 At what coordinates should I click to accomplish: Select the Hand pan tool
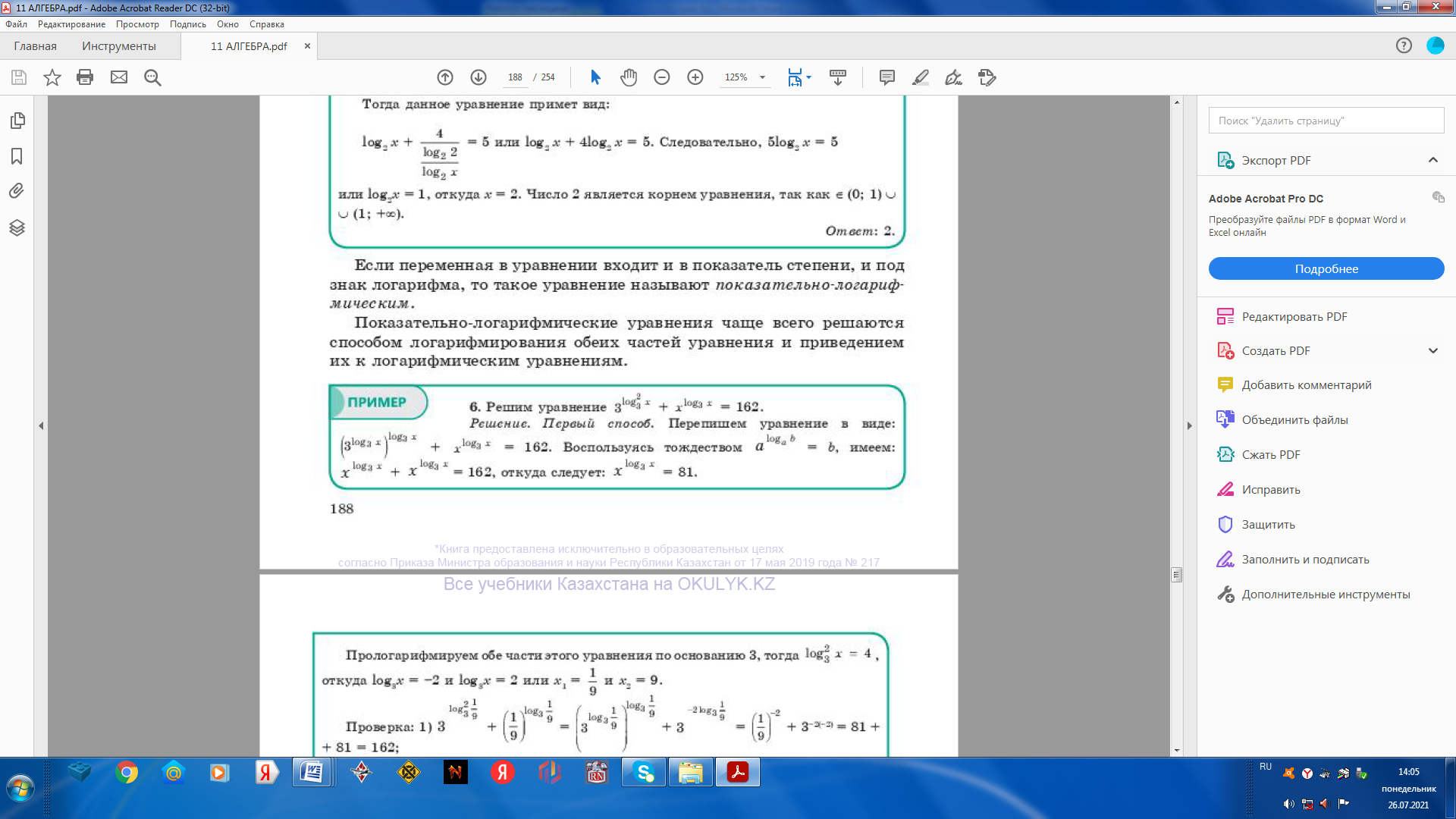coord(628,77)
